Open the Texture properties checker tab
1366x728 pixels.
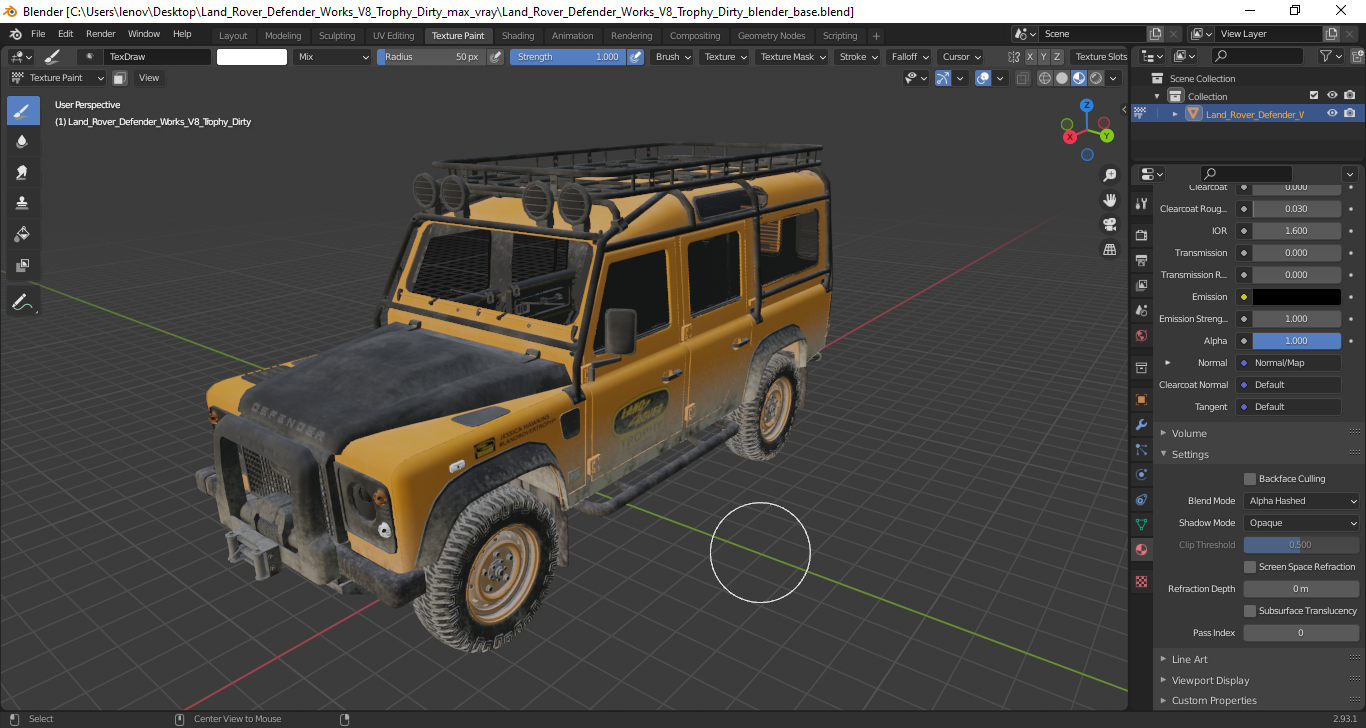(x=1141, y=581)
